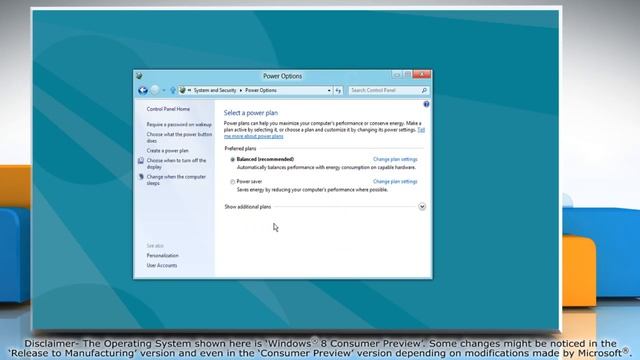640x360 pixels.
Task: Go back with the blue back arrow
Action: pyautogui.click(x=142, y=90)
